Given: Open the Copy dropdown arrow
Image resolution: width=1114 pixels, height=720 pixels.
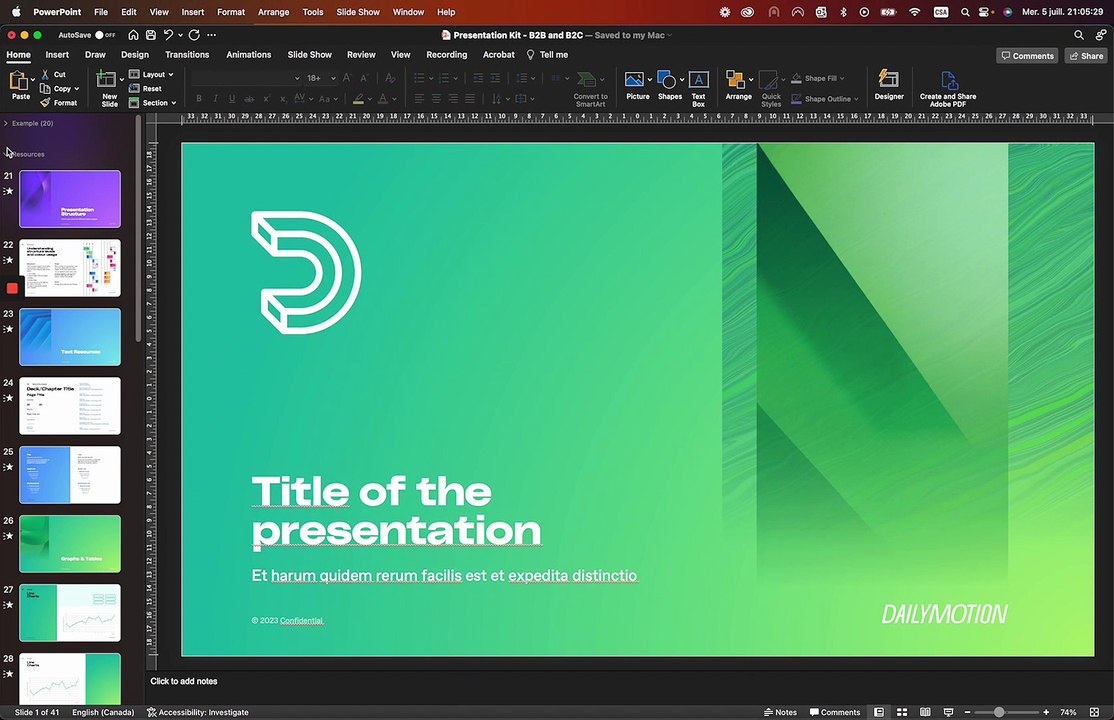Looking at the screenshot, I should [x=77, y=89].
